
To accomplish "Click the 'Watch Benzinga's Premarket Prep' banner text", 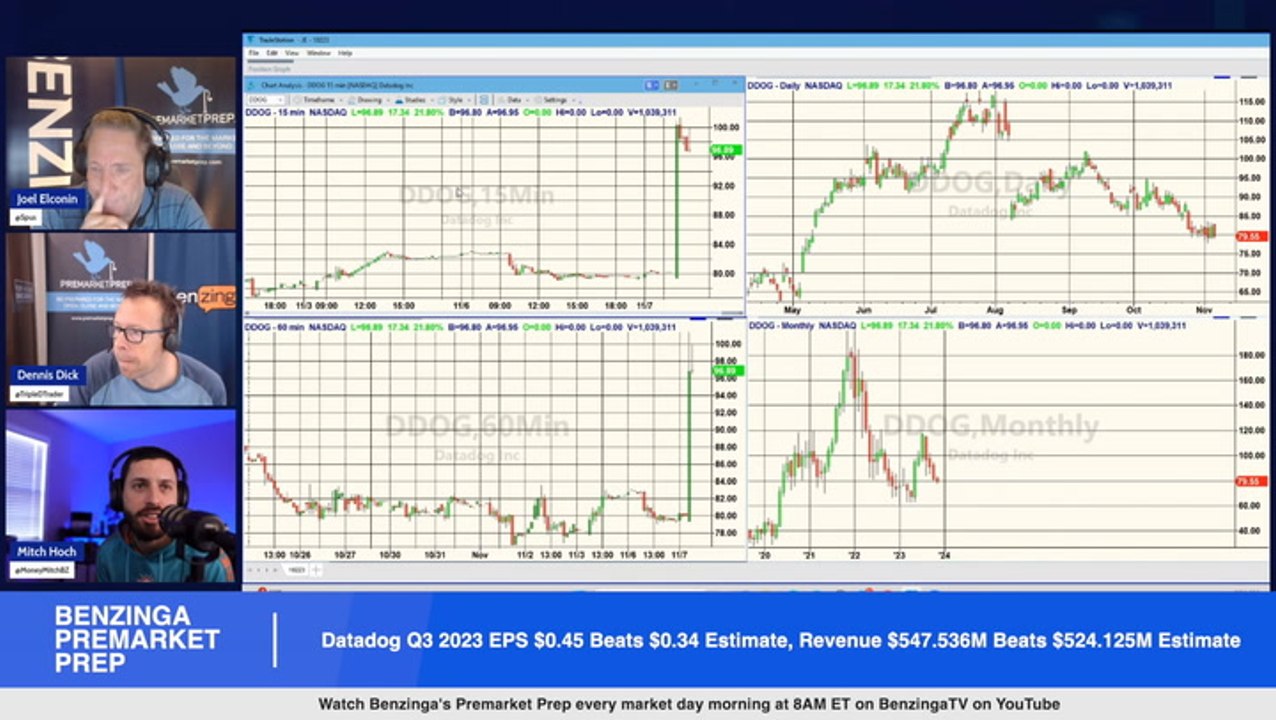I will click(x=689, y=704).
